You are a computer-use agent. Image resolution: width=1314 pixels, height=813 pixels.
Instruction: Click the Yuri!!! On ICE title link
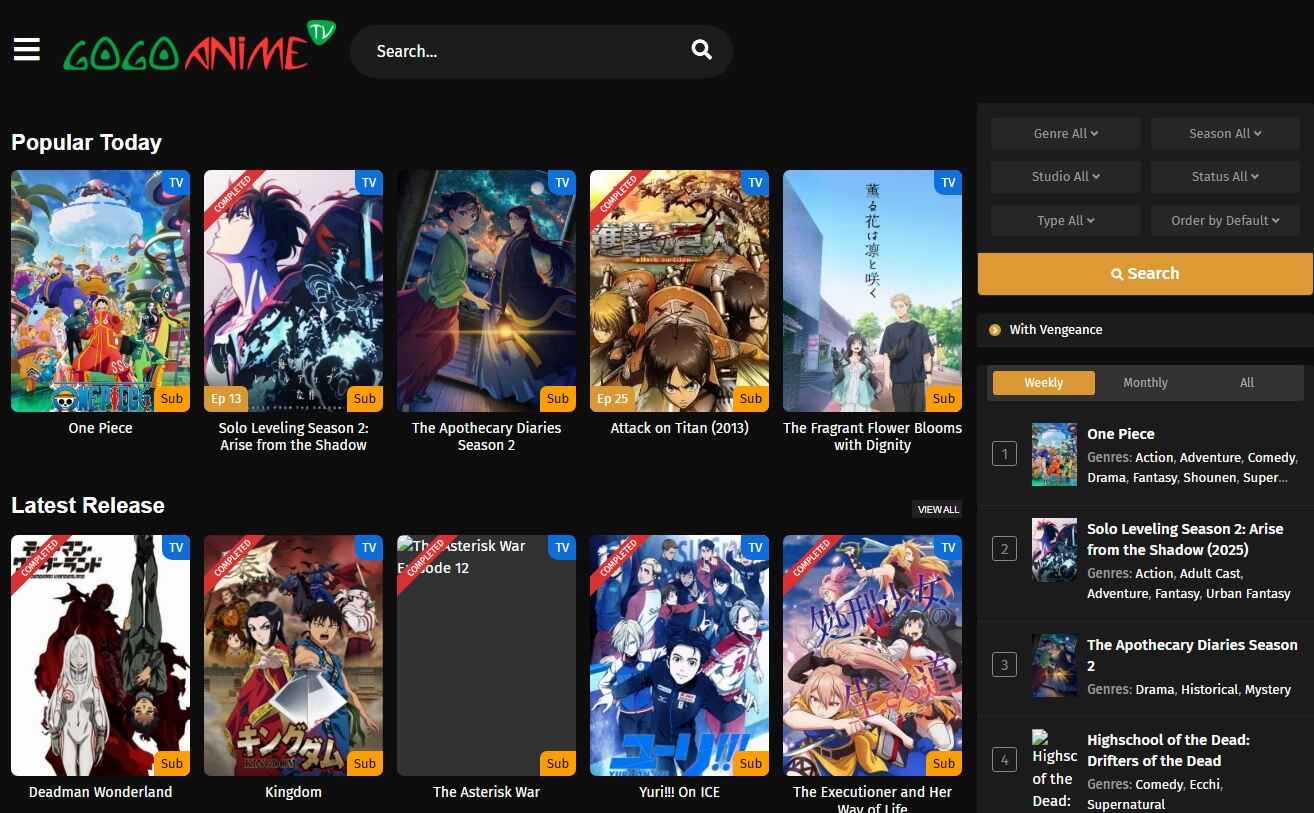[x=679, y=792]
